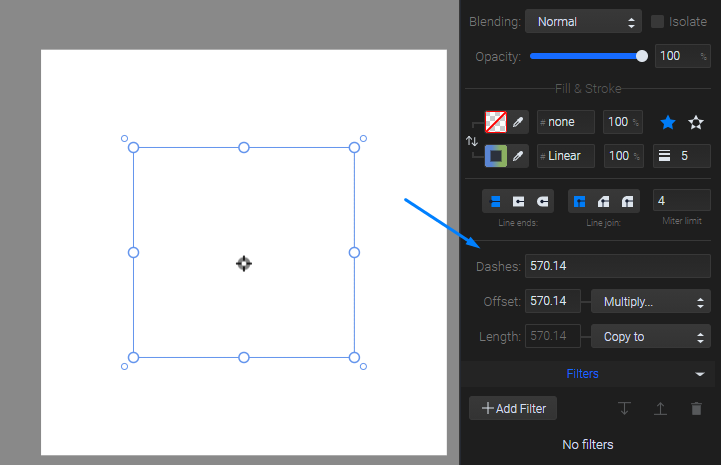The width and height of the screenshot is (721, 465).
Task: Click the left-middle handle of selection
Action: point(133,253)
